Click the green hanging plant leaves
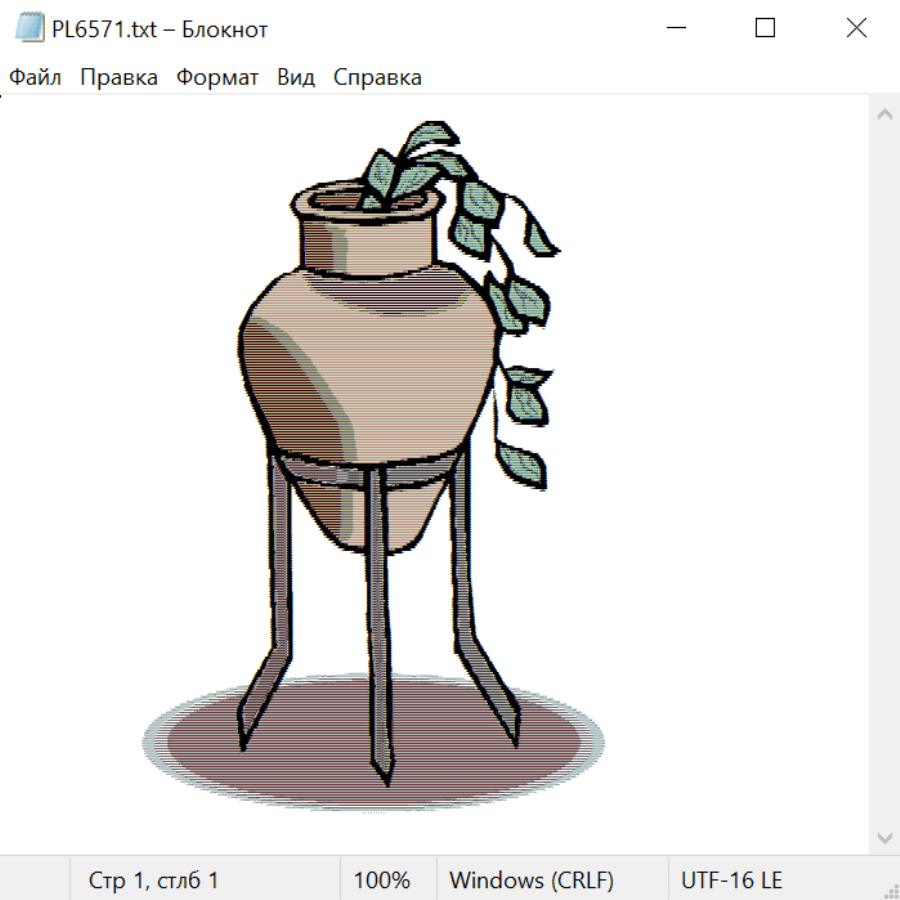 pos(520,300)
